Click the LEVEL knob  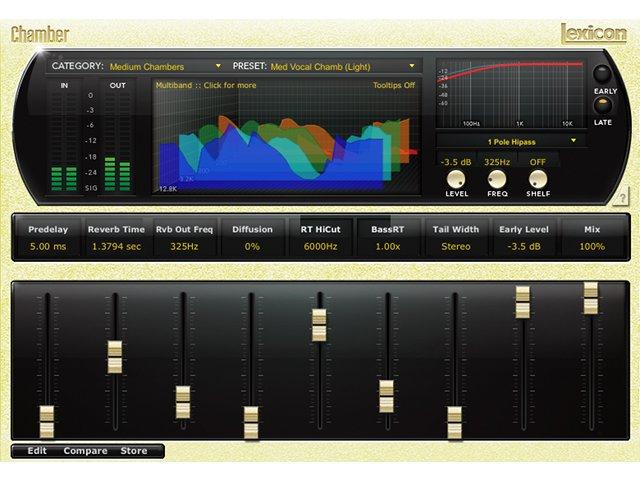point(456,179)
